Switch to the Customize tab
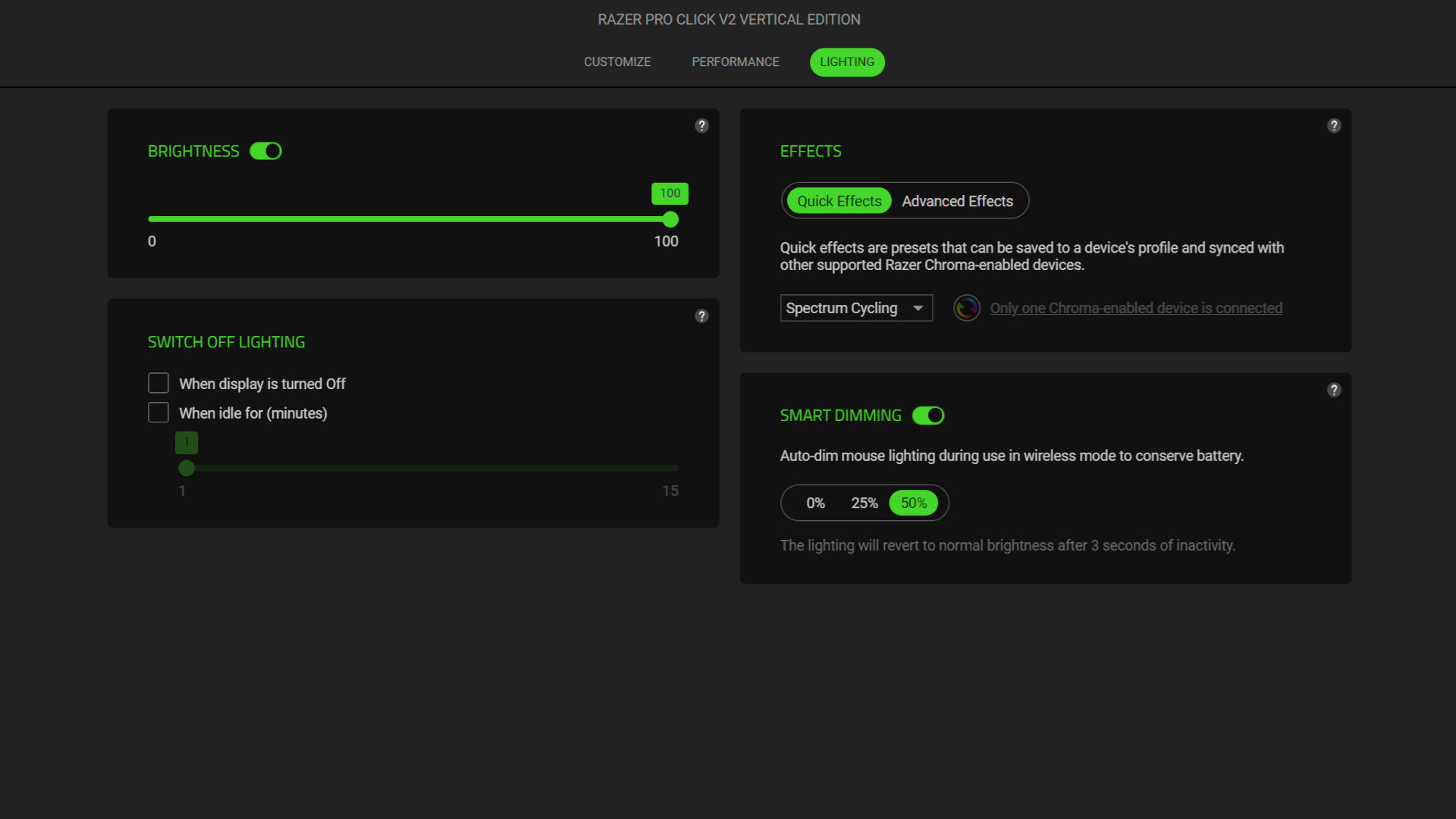The height and width of the screenshot is (819, 1456). (x=617, y=61)
